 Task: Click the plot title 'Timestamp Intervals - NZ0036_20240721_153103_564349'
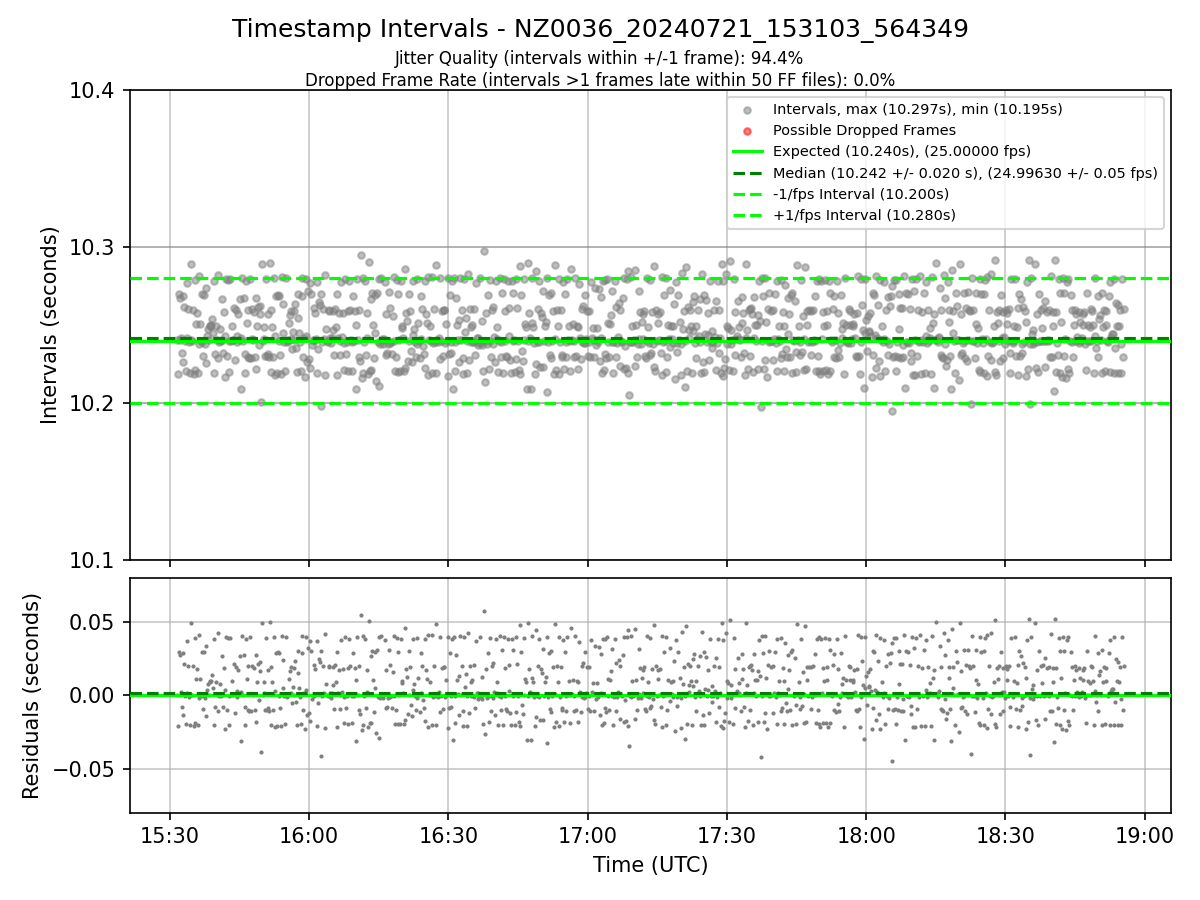coord(600,29)
